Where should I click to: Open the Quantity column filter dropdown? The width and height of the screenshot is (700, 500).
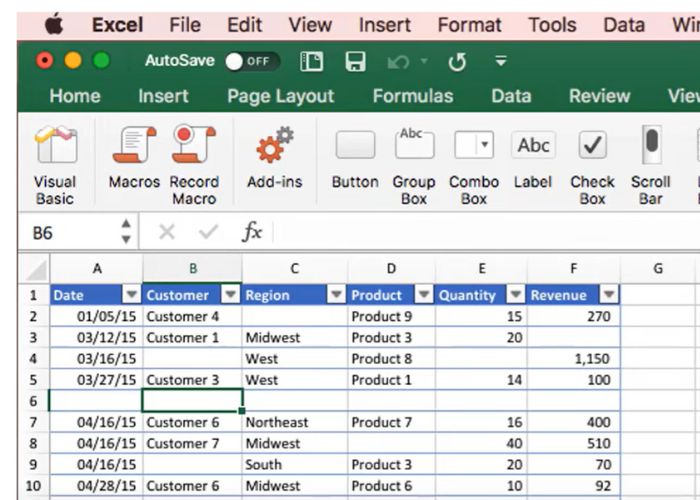click(516, 295)
